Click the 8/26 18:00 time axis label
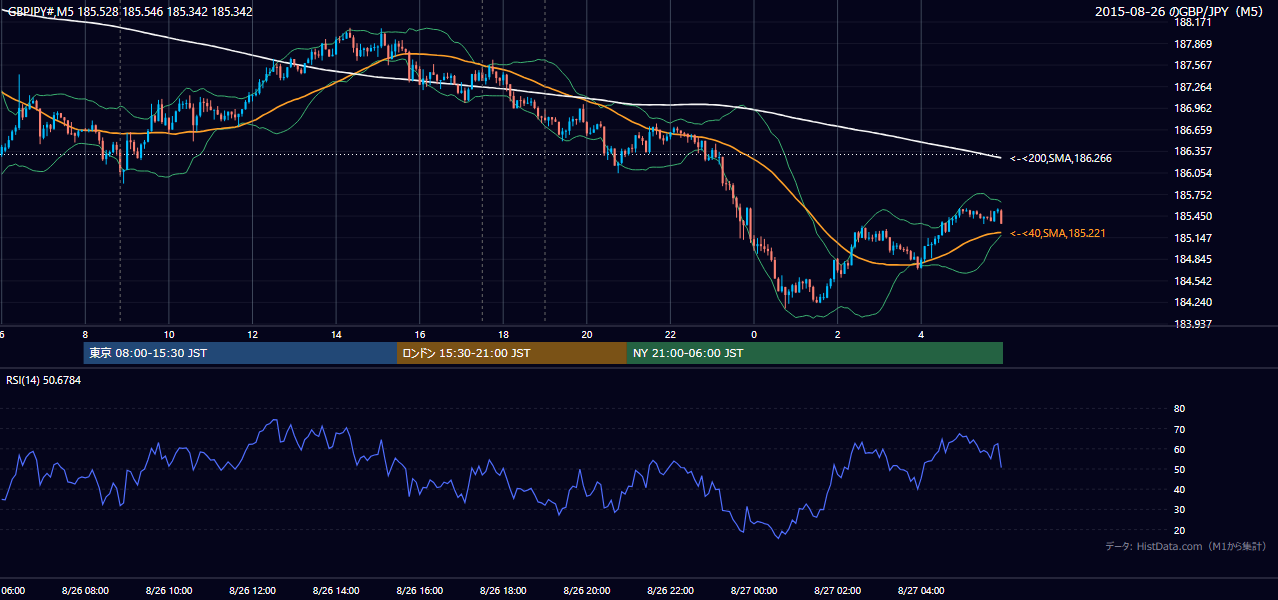The height and width of the screenshot is (600, 1278). pyautogui.click(x=503, y=590)
